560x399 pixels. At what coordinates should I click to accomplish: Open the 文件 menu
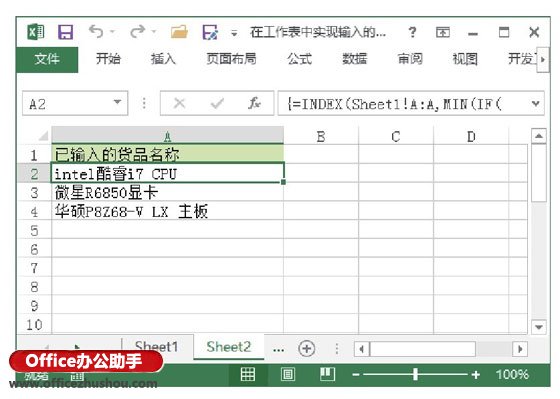(x=47, y=59)
